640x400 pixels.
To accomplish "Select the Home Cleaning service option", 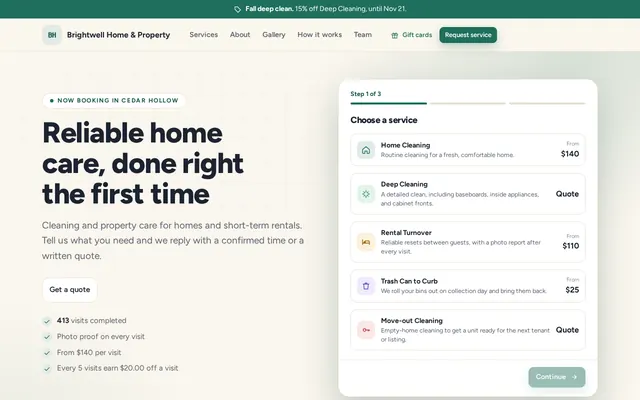I will (468, 150).
